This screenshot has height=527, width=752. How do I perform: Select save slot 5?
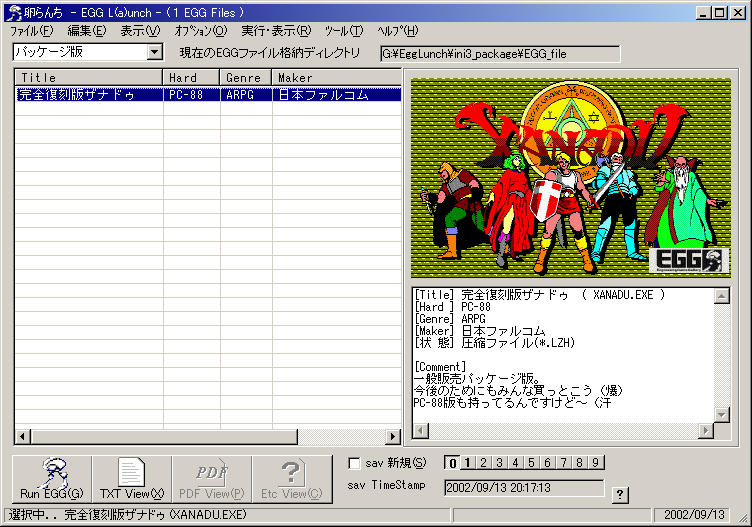pyautogui.click(x=531, y=463)
